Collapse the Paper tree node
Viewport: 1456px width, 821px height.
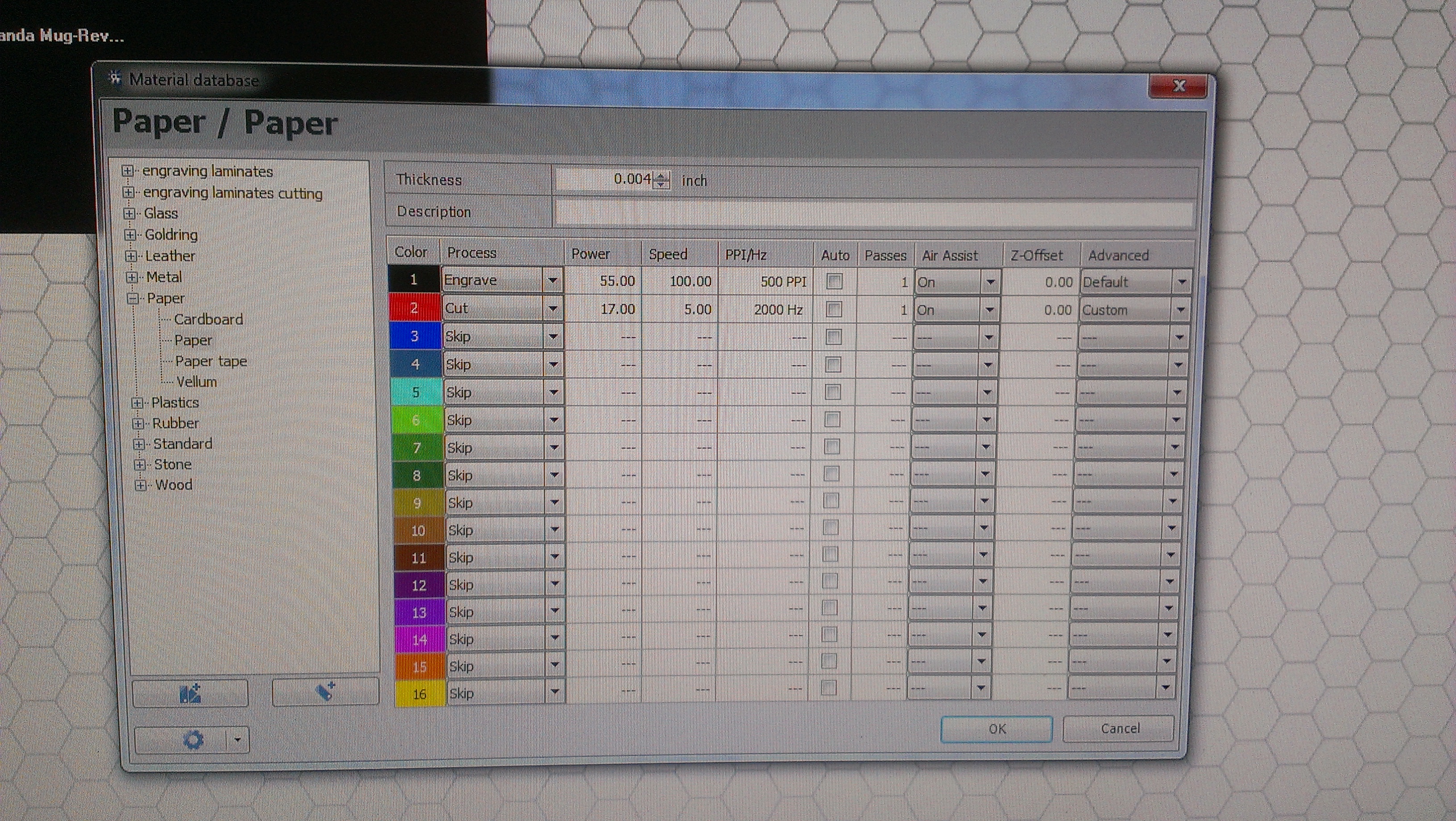coord(133,299)
